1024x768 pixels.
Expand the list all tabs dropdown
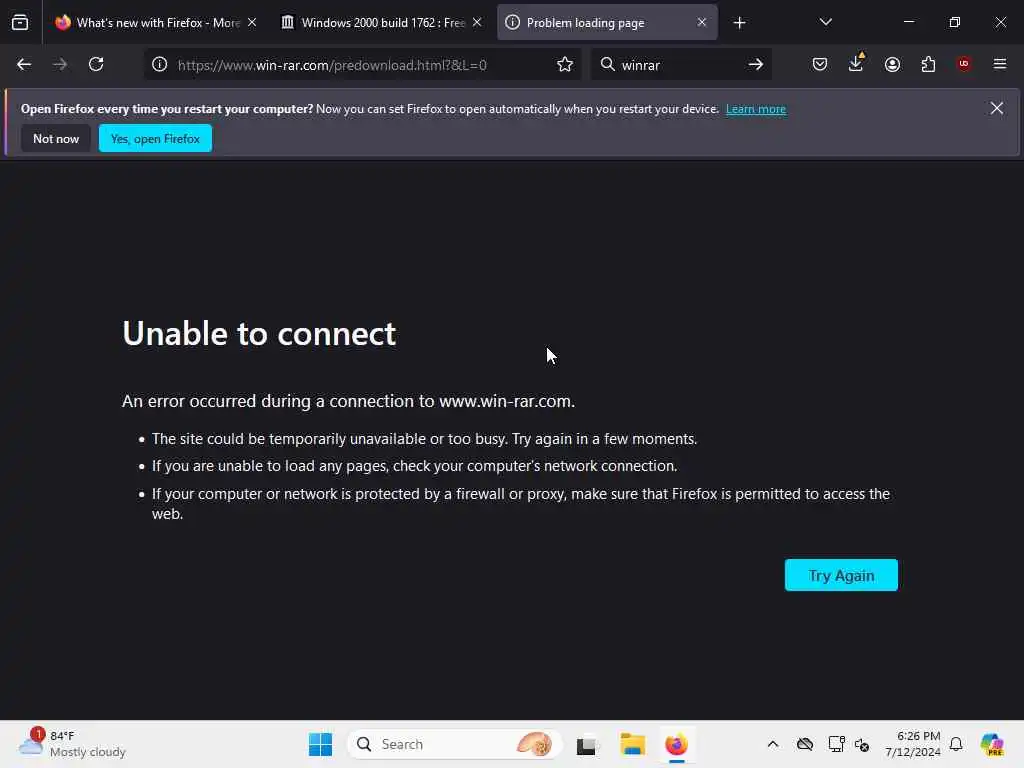pos(825,22)
